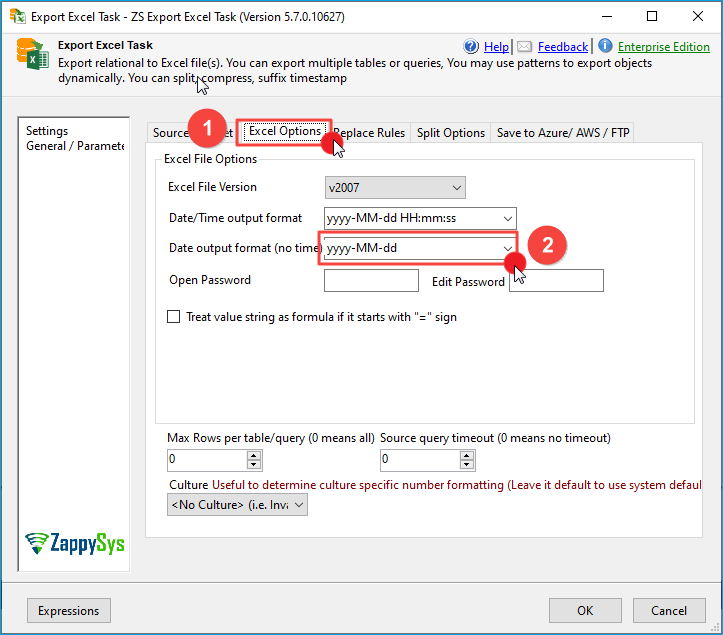This screenshot has height=635, width=723.
Task: Switch to the Split Options tab
Action: [x=450, y=133]
